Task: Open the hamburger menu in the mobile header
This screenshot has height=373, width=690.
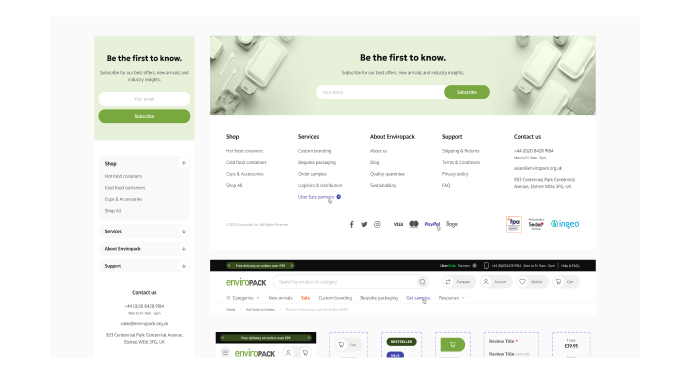Action: pos(225,353)
